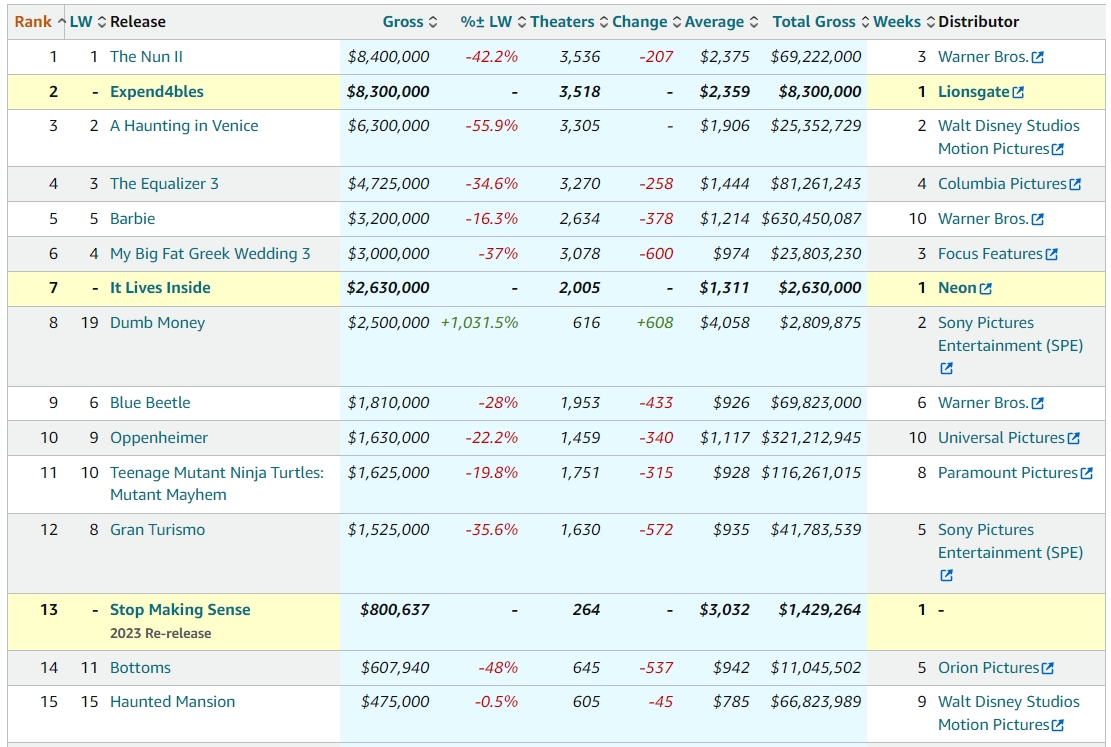Open Oppenheimer release link
The image size is (1111, 747).
click(159, 437)
